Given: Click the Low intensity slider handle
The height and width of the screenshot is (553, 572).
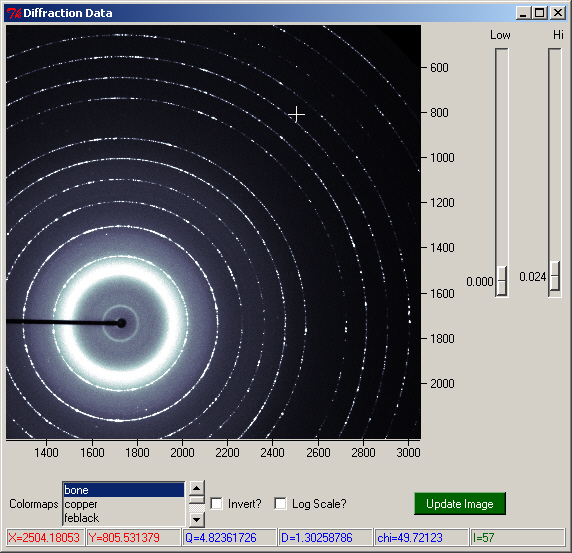Looking at the screenshot, I should (x=502, y=281).
